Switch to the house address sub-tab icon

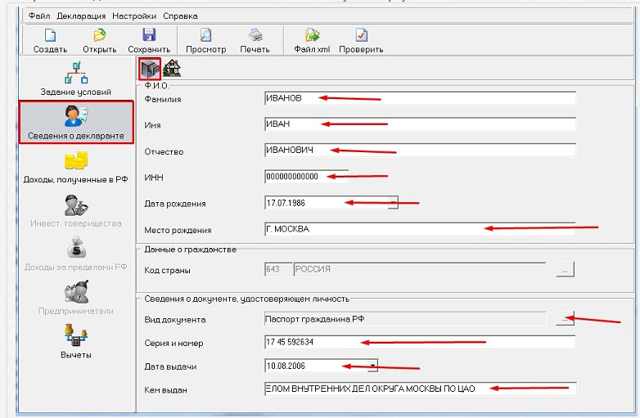172,69
